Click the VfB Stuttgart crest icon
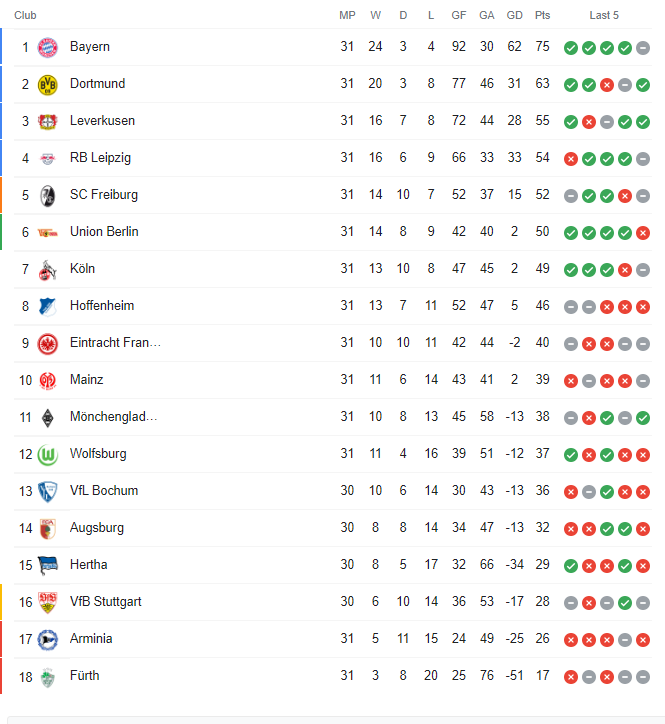Image resolution: width=665 pixels, height=724 pixels. coord(48,603)
